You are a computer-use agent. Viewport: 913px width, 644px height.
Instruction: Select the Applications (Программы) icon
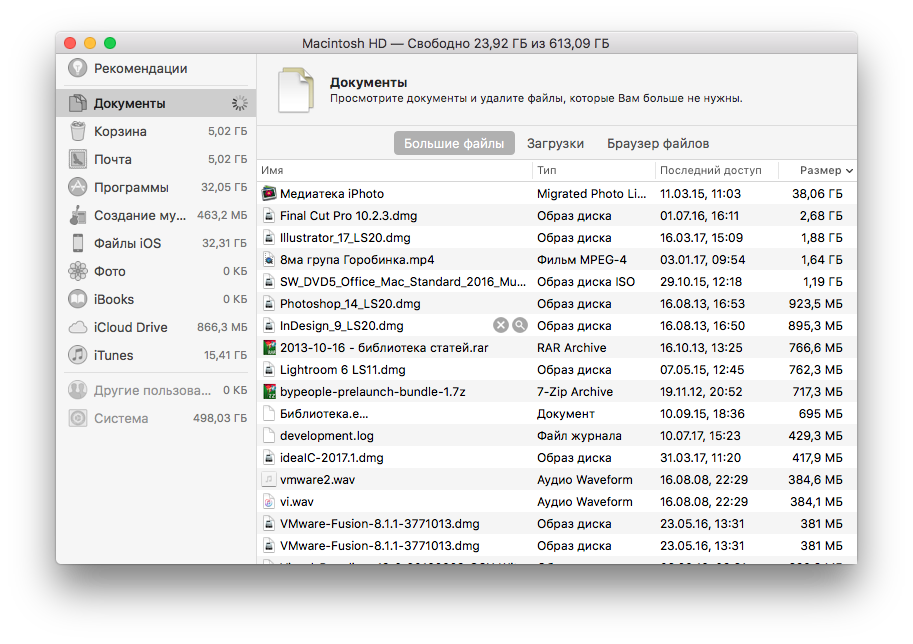coord(78,188)
